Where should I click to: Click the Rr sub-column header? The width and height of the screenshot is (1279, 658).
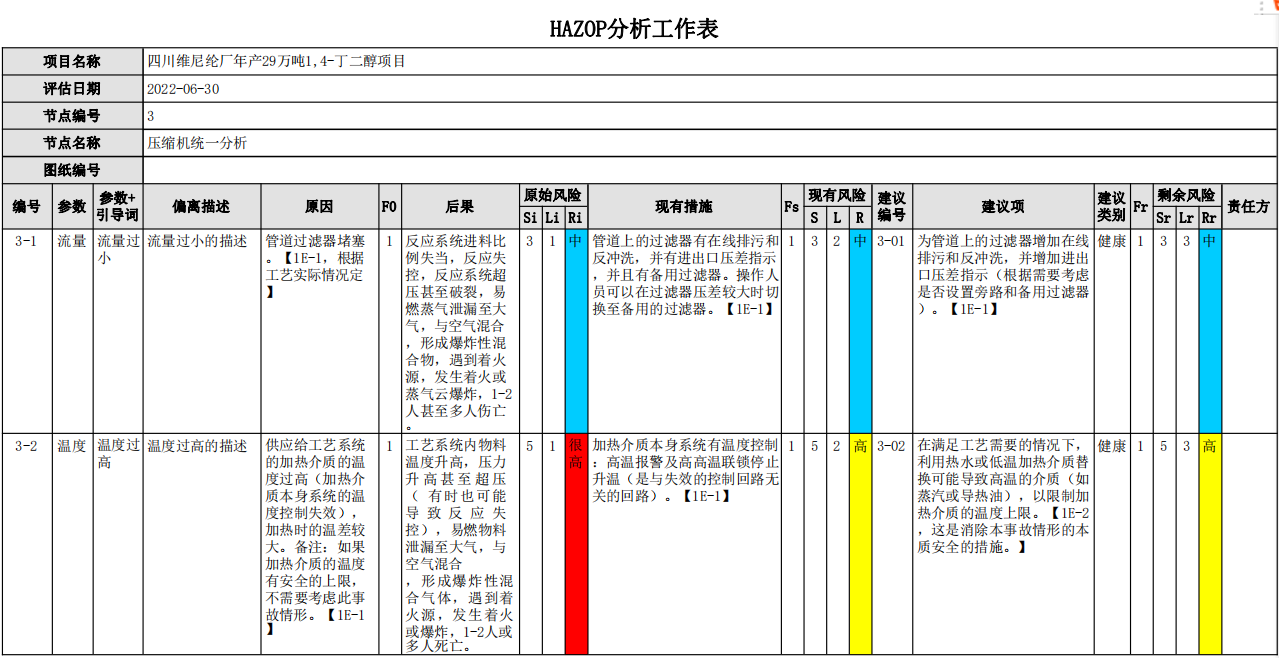pos(1209,218)
